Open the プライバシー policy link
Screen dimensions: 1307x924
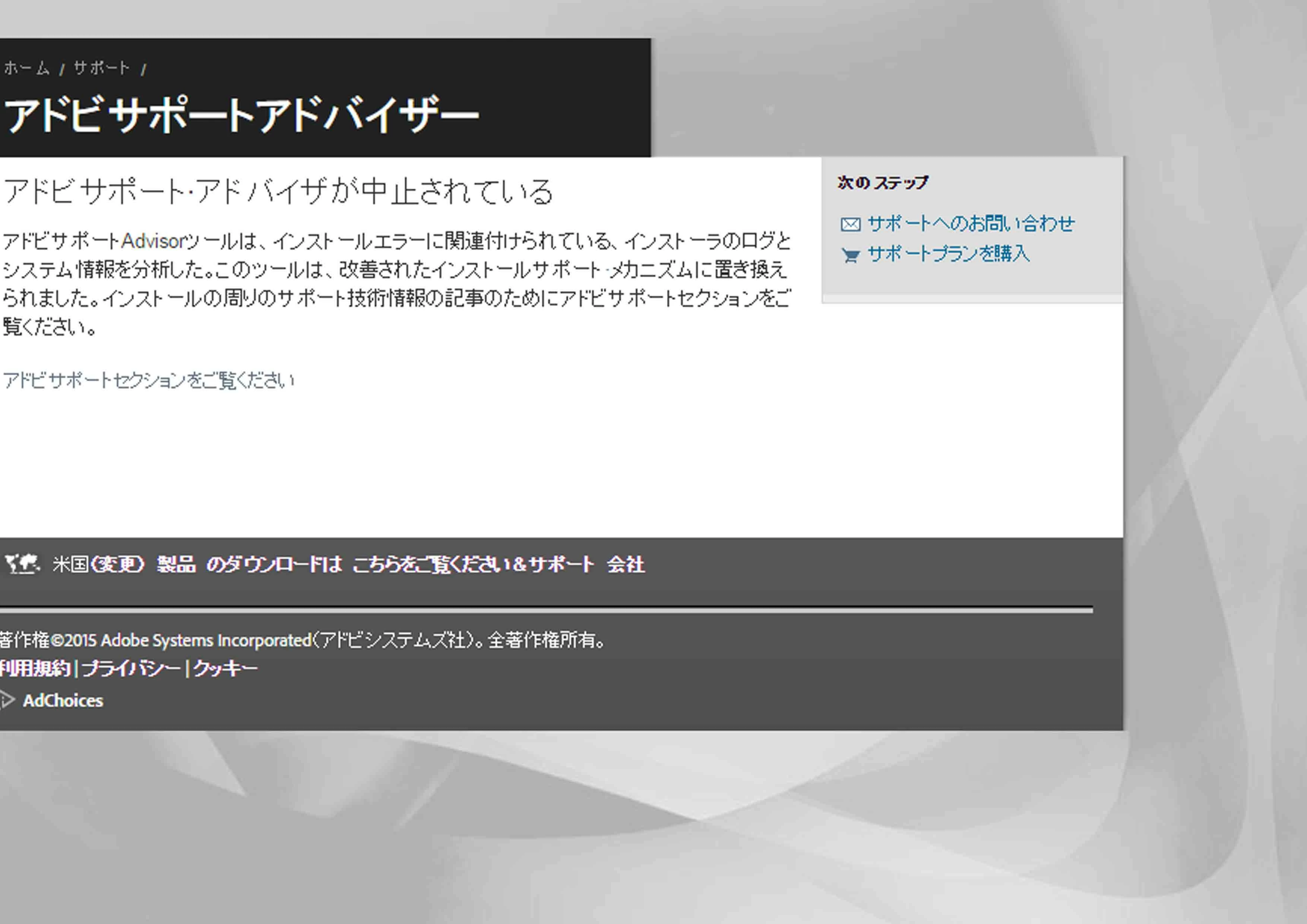pos(131,668)
